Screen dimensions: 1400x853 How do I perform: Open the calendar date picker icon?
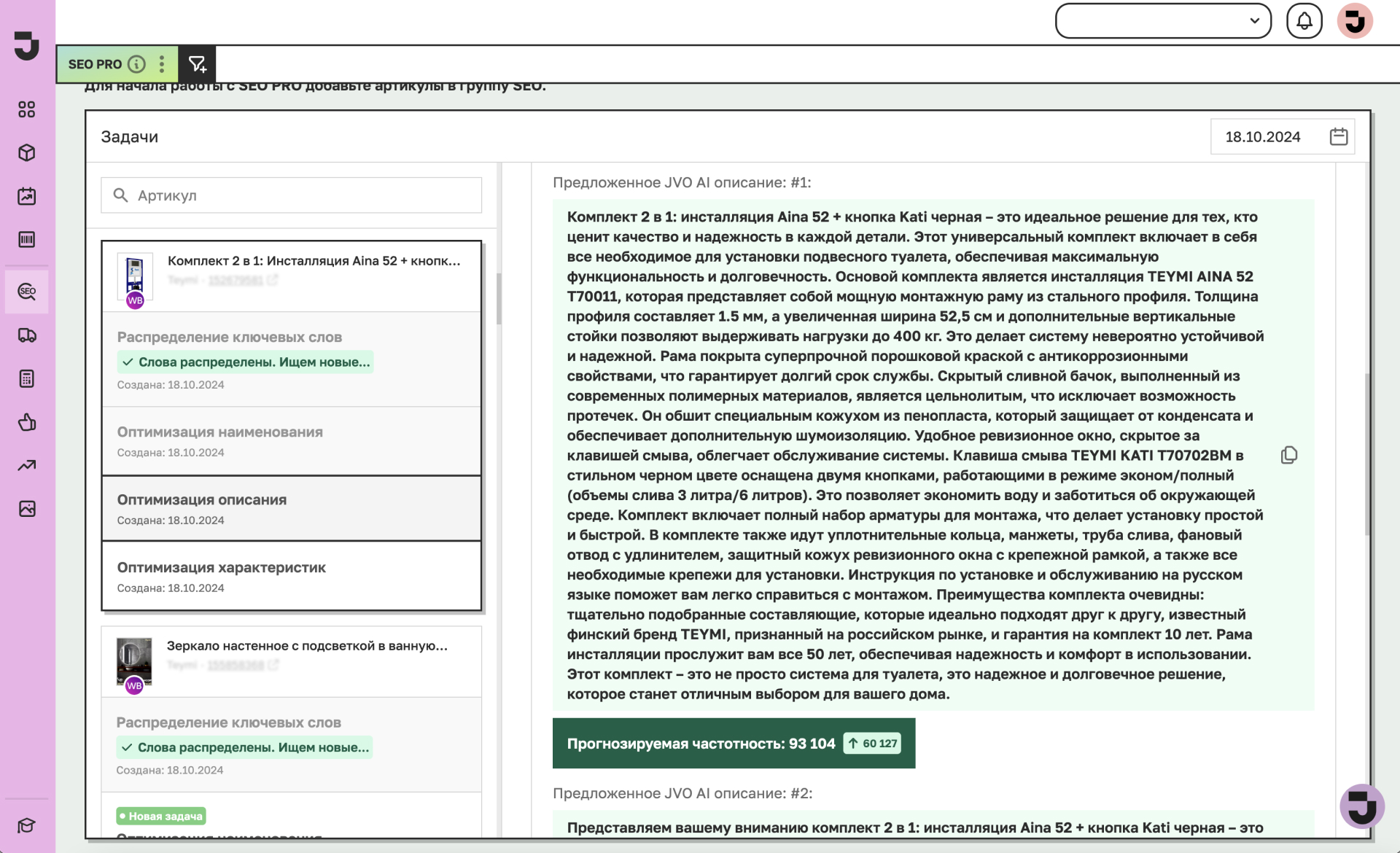click(x=1338, y=136)
